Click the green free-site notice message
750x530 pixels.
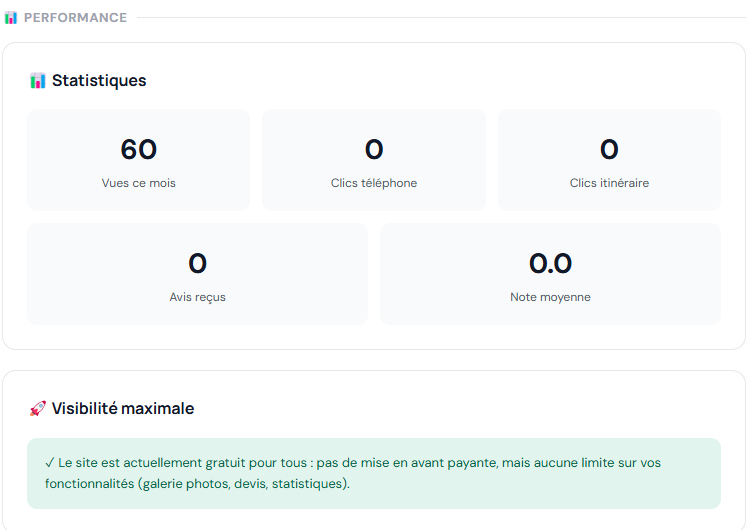(x=374, y=474)
